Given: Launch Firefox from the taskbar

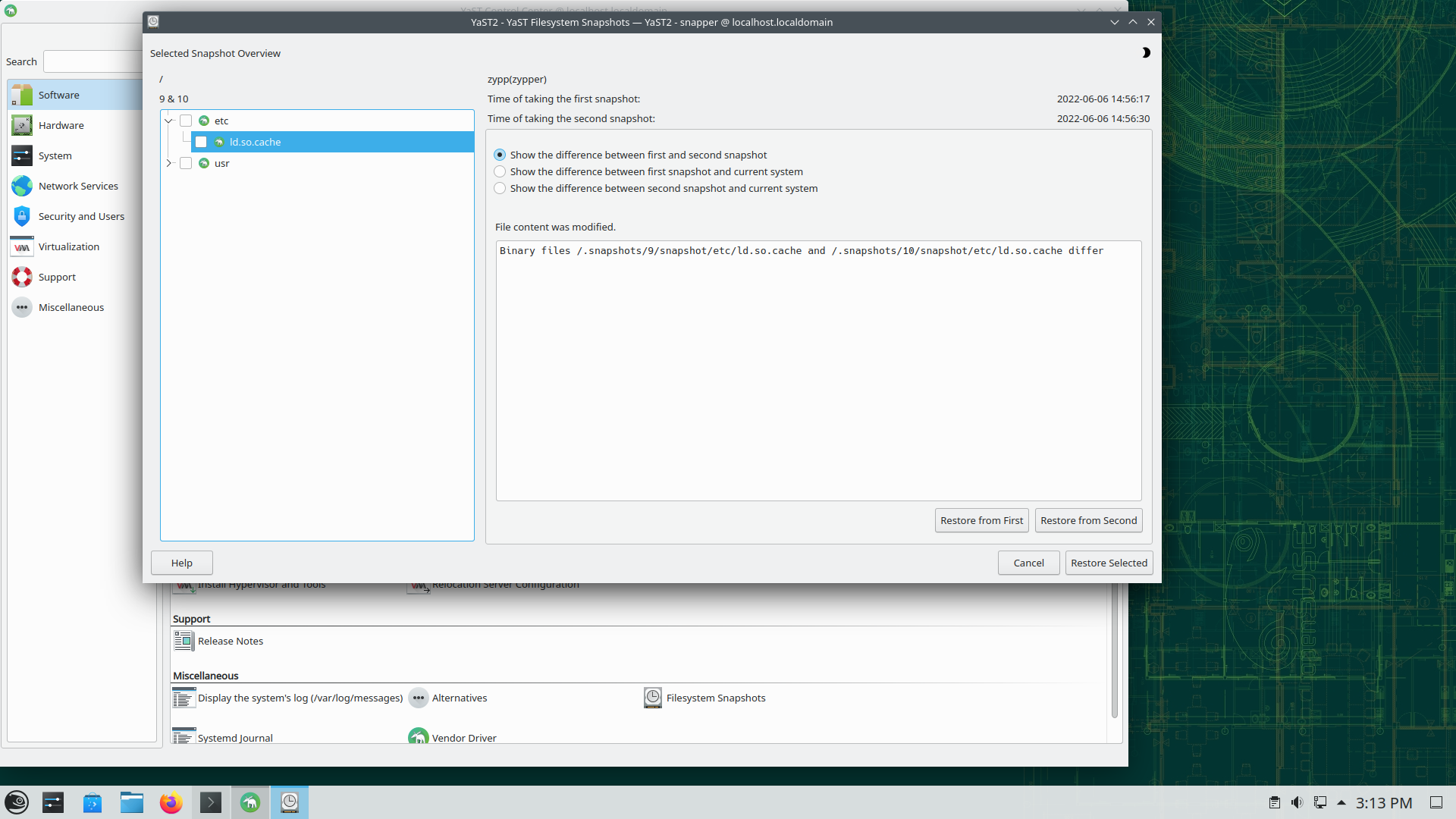Looking at the screenshot, I should tap(171, 802).
